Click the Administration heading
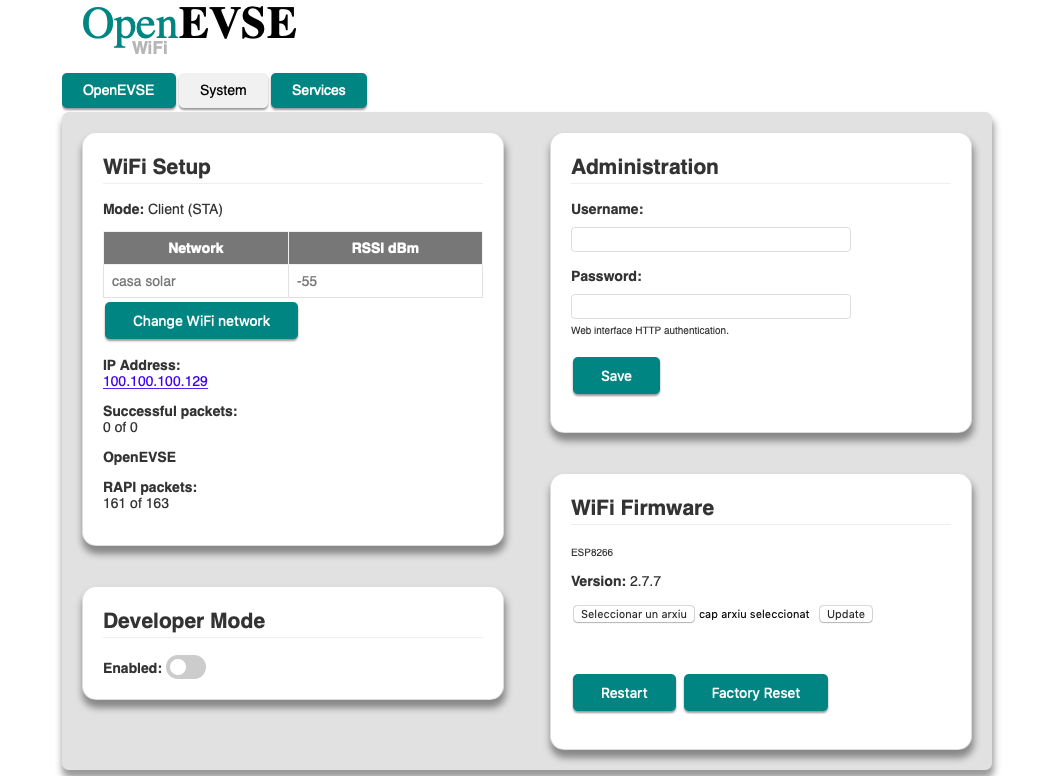Viewport: 1052px width, 776px height. coord(645,166)
